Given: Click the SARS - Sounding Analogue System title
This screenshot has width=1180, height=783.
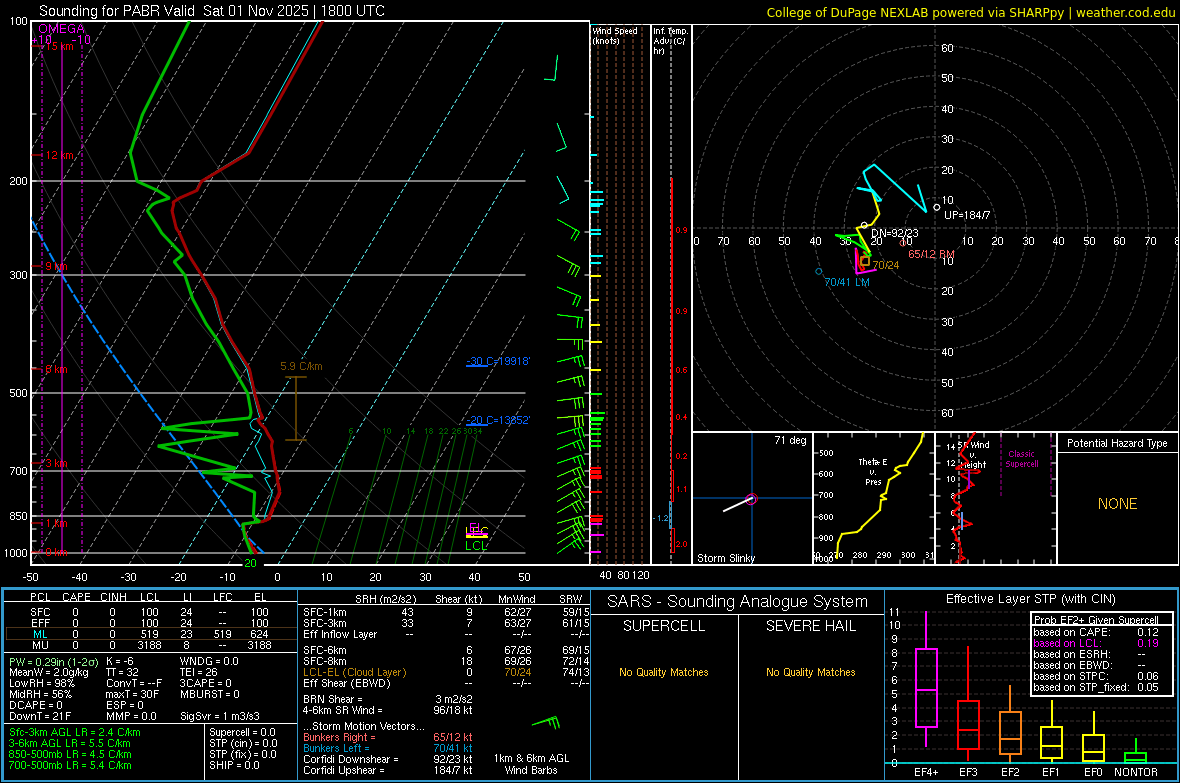Looking at the screenshot, I should [737, 602].
